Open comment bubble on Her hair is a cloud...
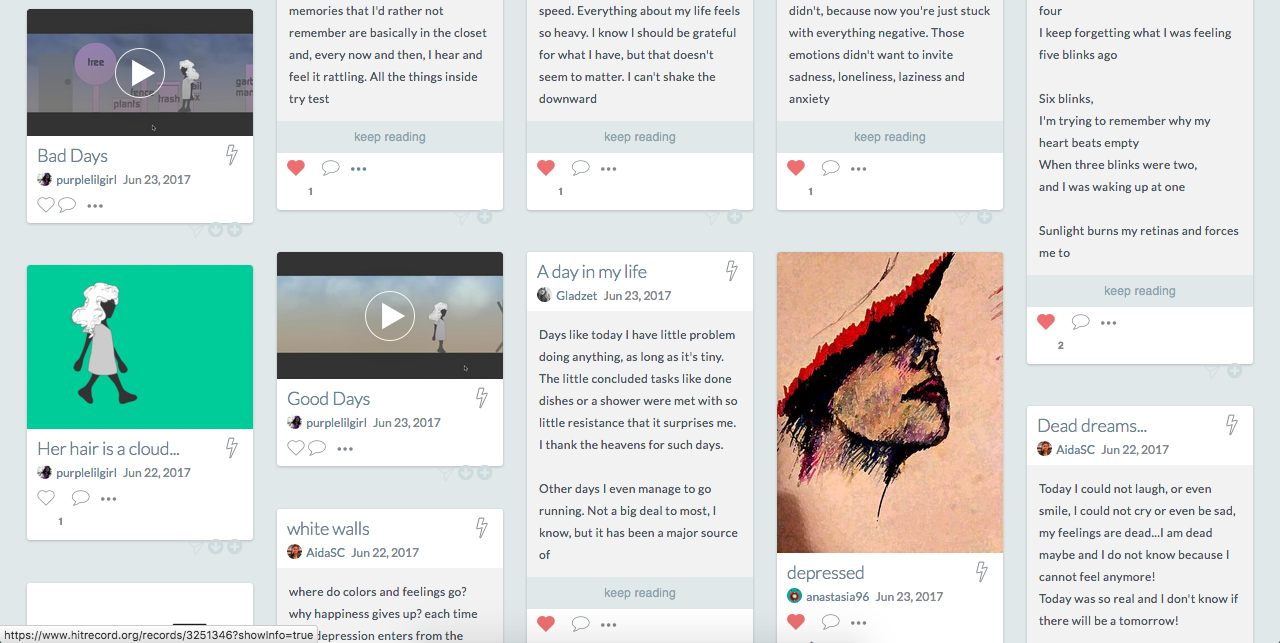 (80, 498)
